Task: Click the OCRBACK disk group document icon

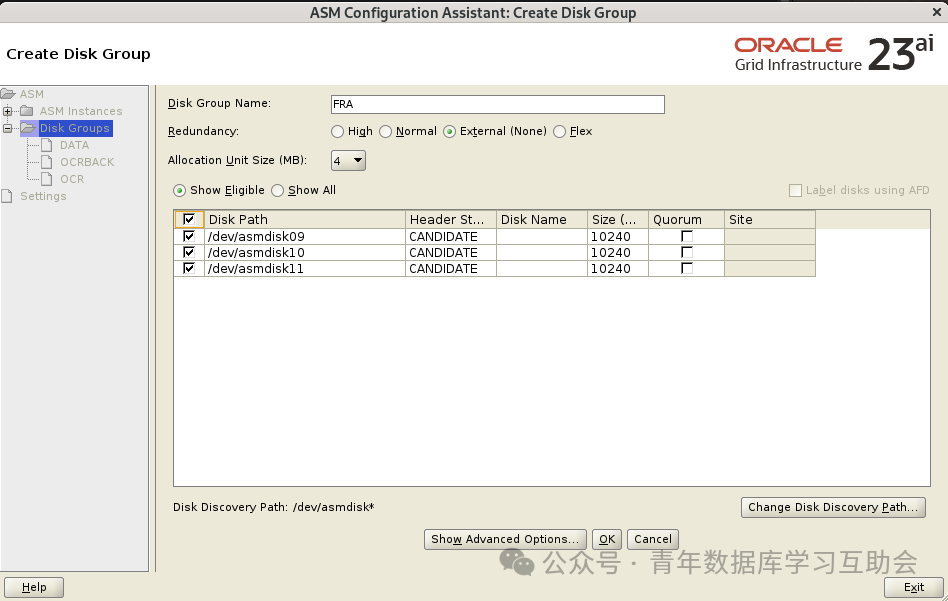Action: [47, 162]
